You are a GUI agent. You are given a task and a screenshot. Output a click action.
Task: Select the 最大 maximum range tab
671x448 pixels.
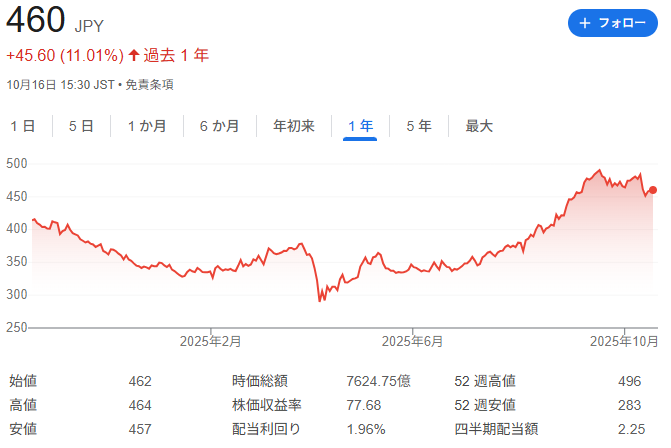click(x=479, y=126)
